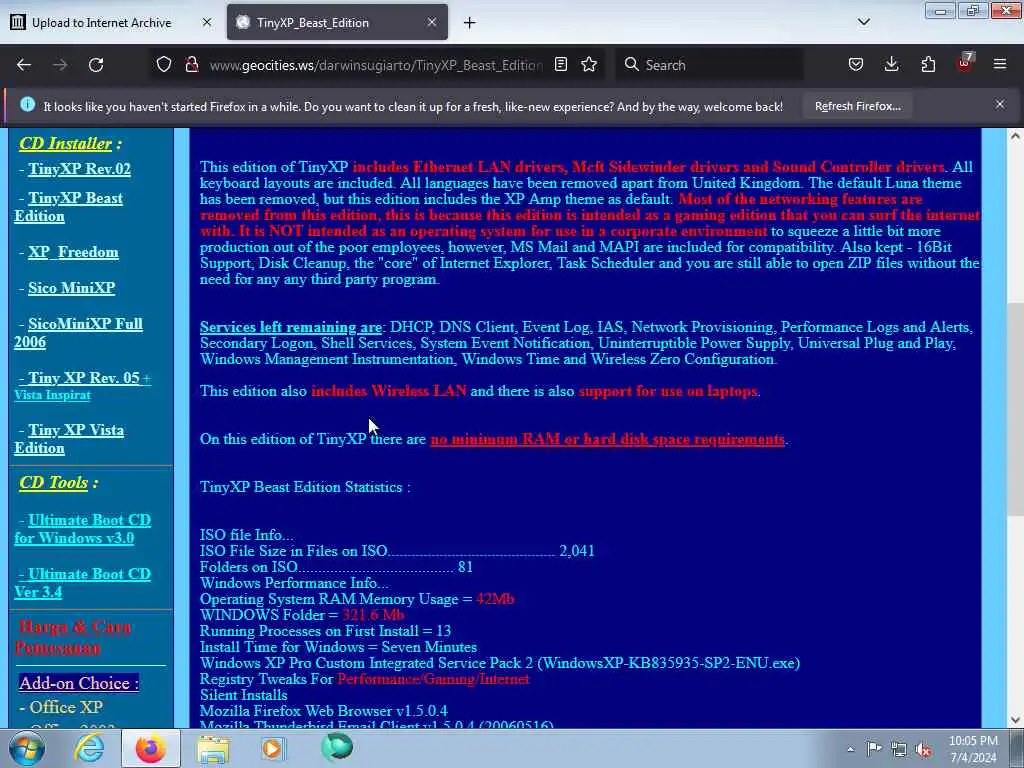Image resolution: width=1024 pixels, height=768 pixels.
Task: Open the SicoMiniXP Full 2006 link
Action: pos(78,332)
